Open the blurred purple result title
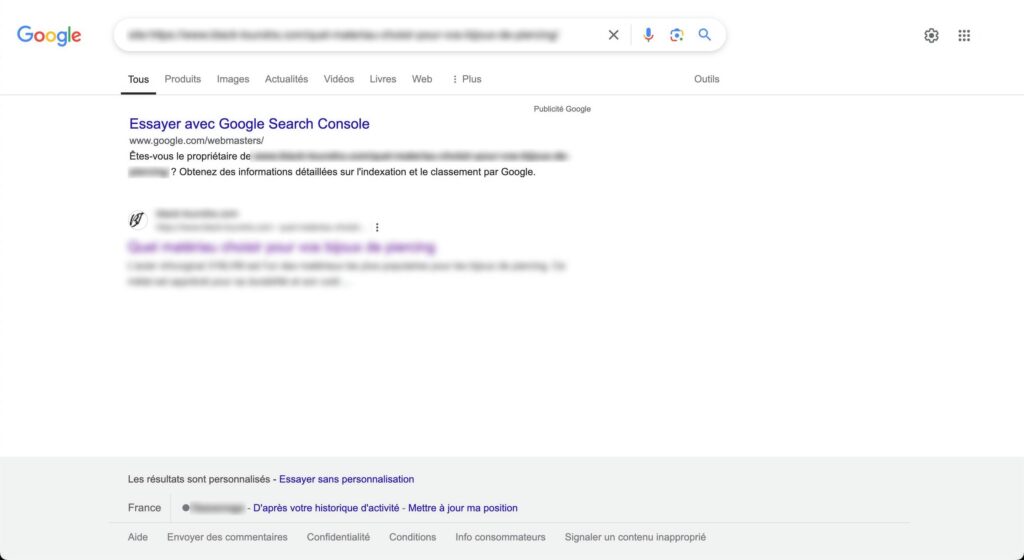The width and height of the screenshot is (1024, 560). pos(281,247)
